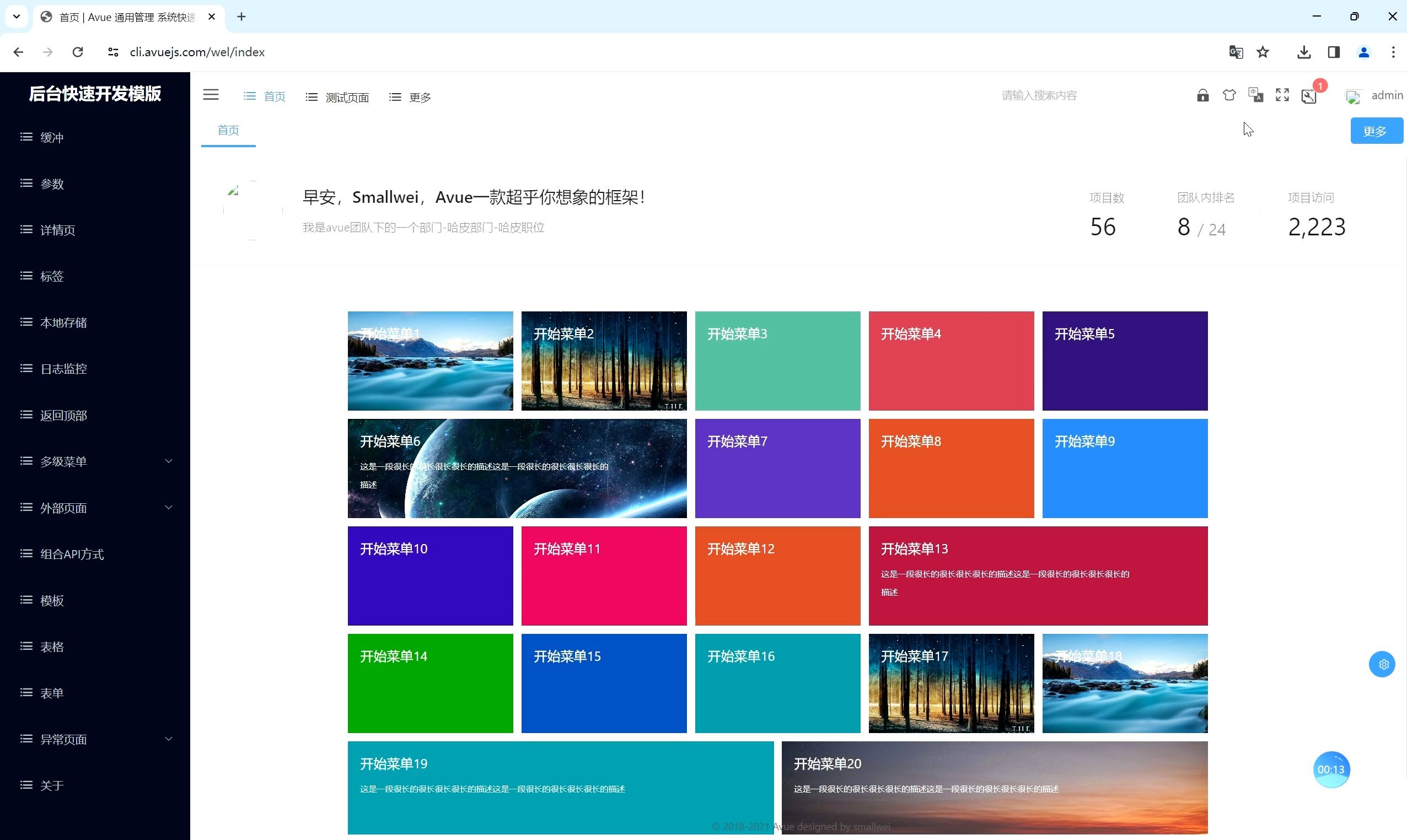
Task: Select 首页 in top navigation
Action: (265, 97)
